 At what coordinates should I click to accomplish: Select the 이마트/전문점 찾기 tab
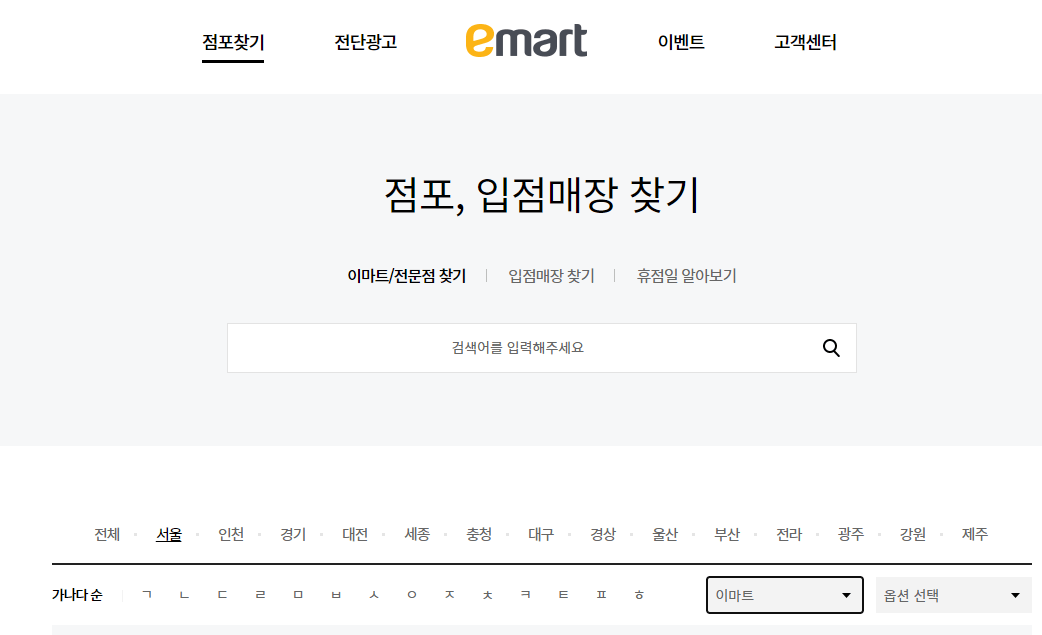click(x=406, y=276)
